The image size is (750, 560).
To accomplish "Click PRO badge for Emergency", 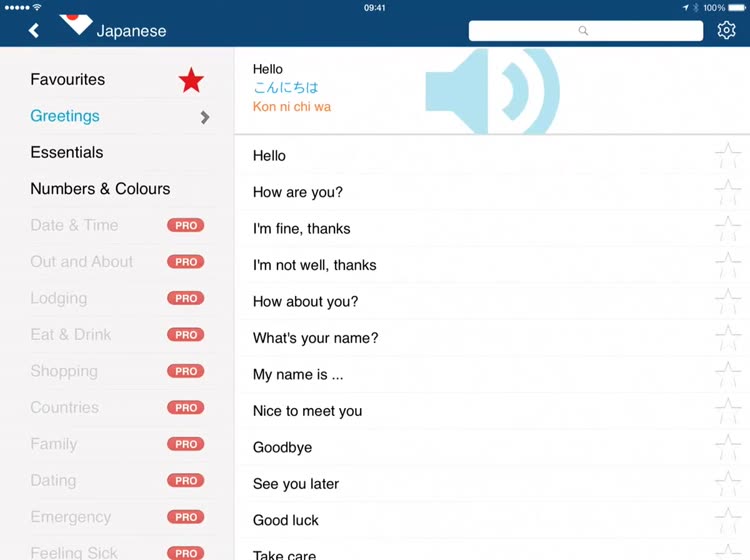I will tap(186, 516).
